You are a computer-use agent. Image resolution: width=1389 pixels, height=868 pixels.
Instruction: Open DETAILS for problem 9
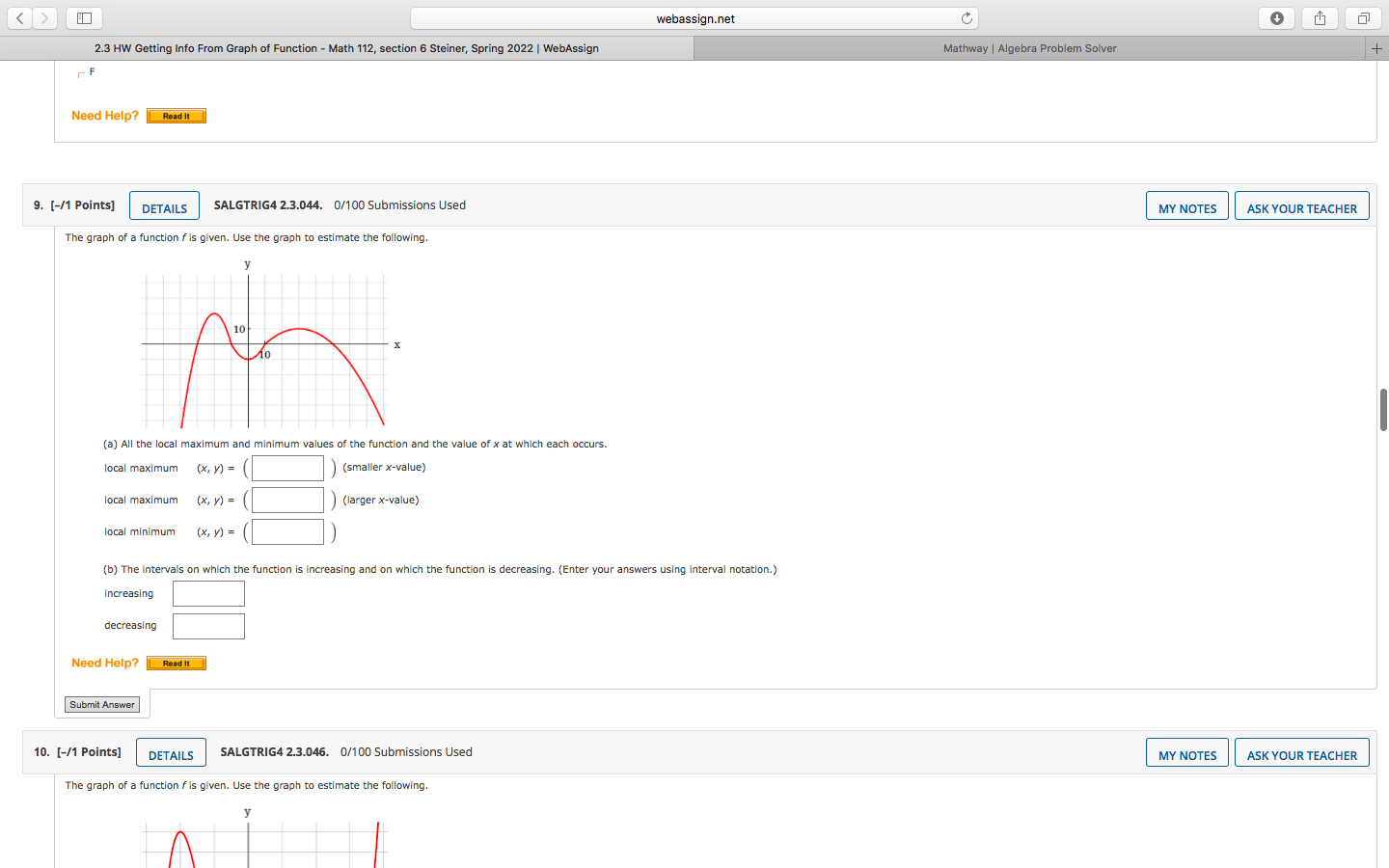pyautogui.click(x=164, y=205)
